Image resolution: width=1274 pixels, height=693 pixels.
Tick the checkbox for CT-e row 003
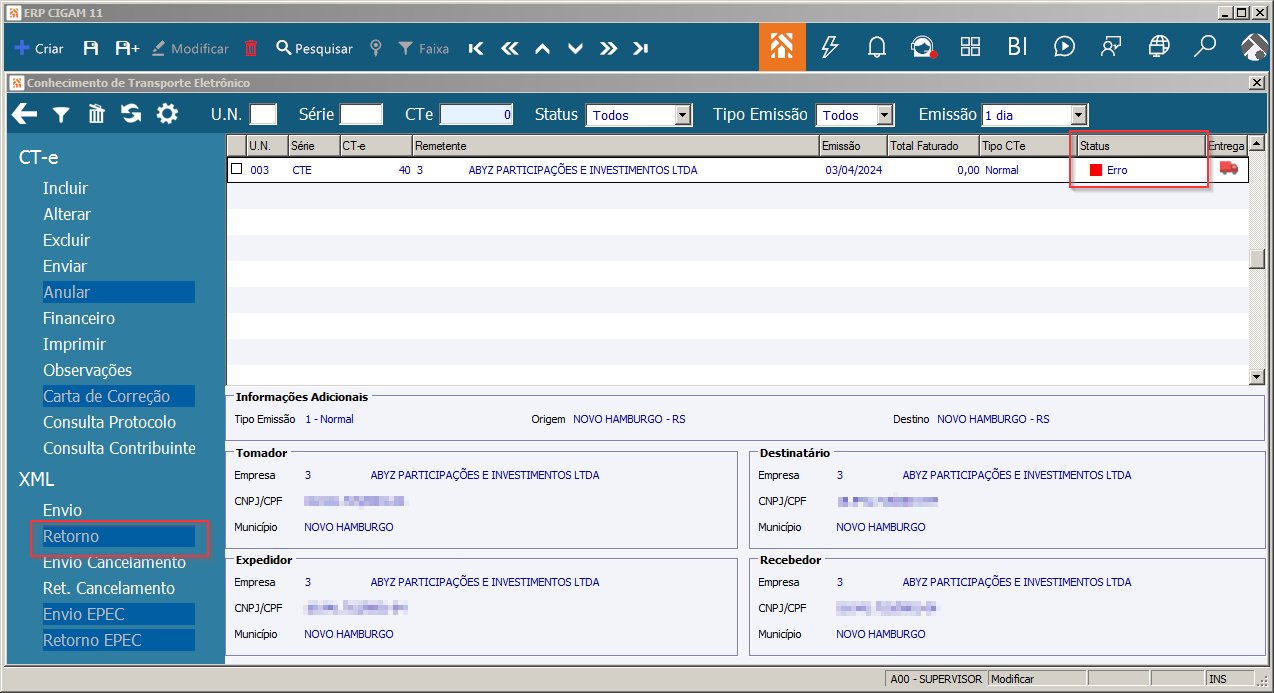pyautogui.click(x=237, y=169)
